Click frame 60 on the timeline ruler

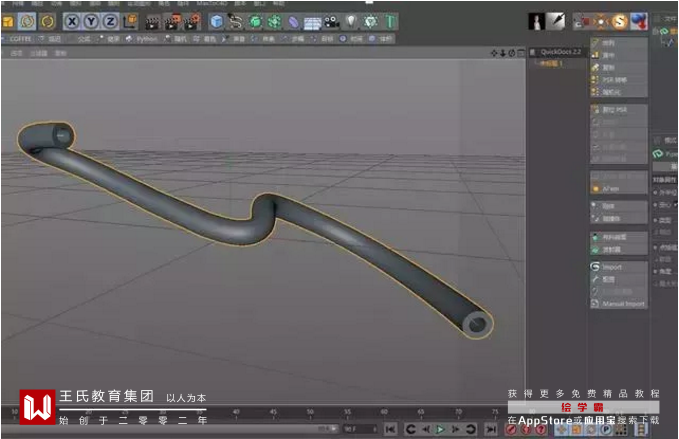[x=384, y=413]
